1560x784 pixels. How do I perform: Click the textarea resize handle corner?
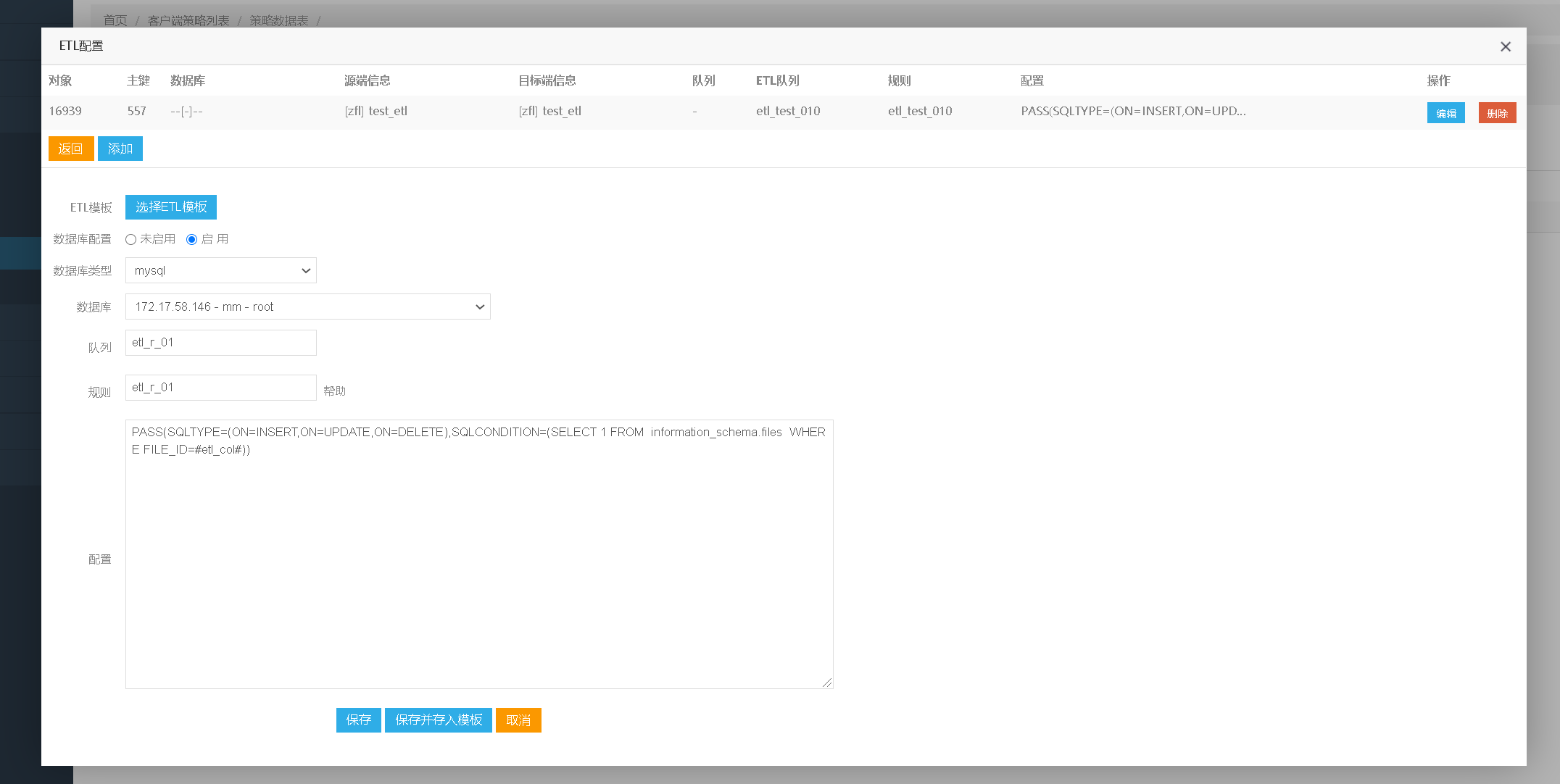pos(827,683)
